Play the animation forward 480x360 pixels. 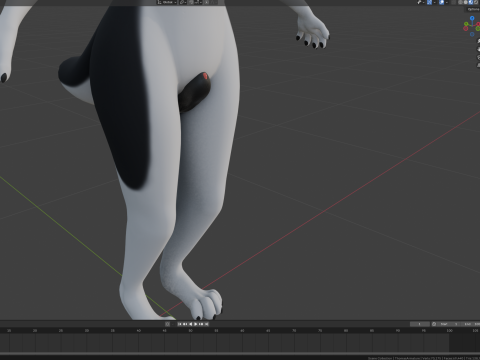[196, 324]
